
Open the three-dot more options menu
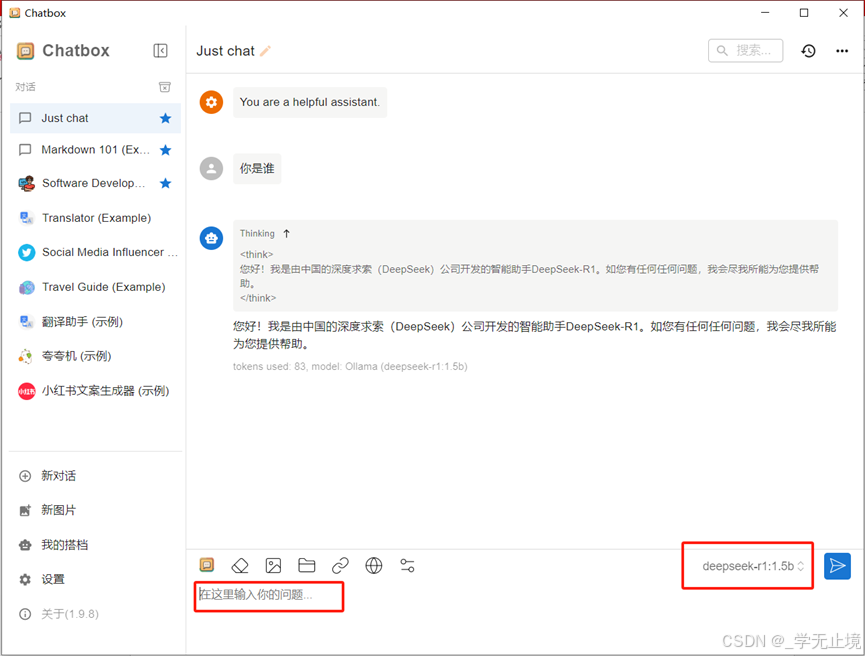pos(842,51)
